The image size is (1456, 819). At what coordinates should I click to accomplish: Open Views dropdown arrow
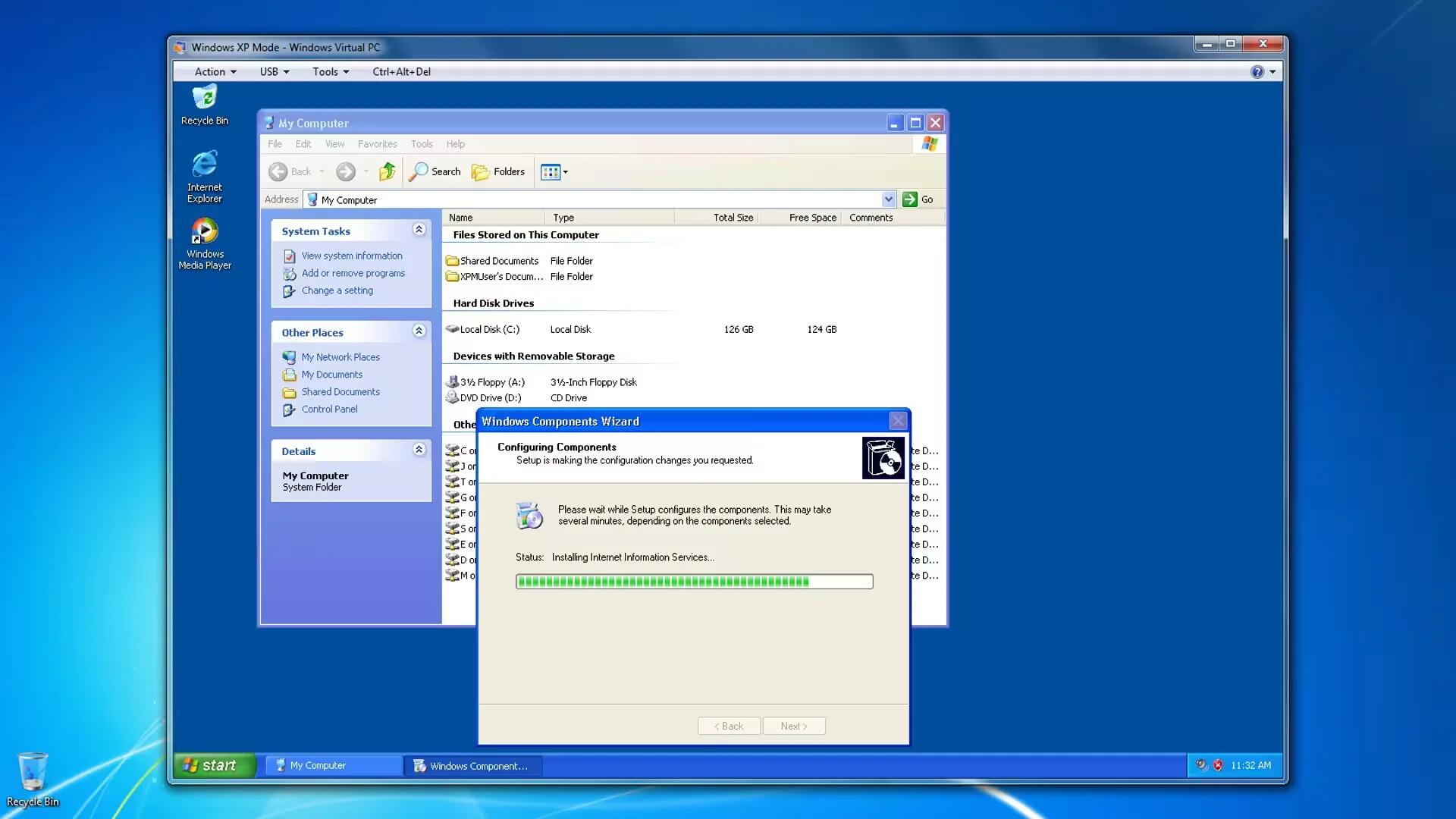click(566, 172)
